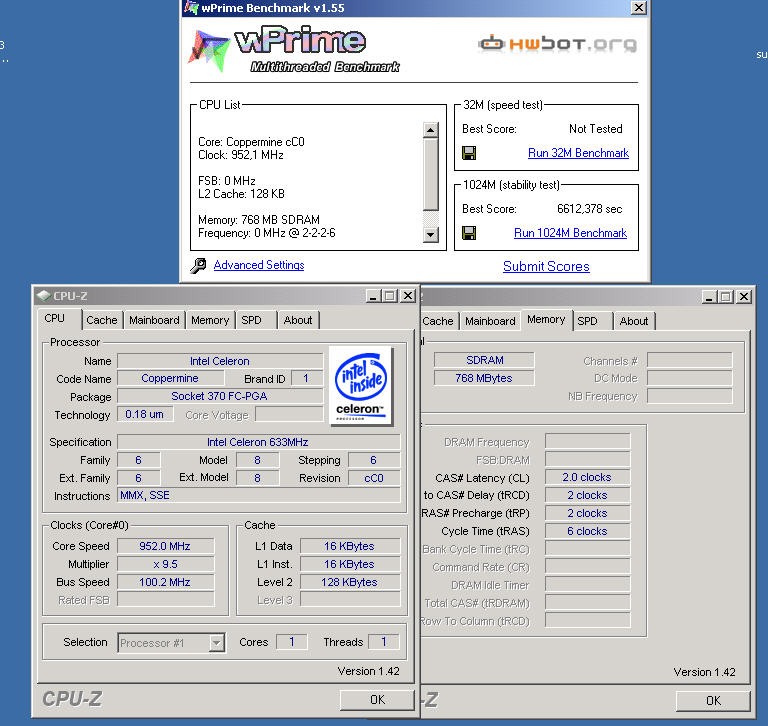Switch to Mainboard tab in front CPU-Z
Viewport: 768px width, 726px height.
click(154, 320)
